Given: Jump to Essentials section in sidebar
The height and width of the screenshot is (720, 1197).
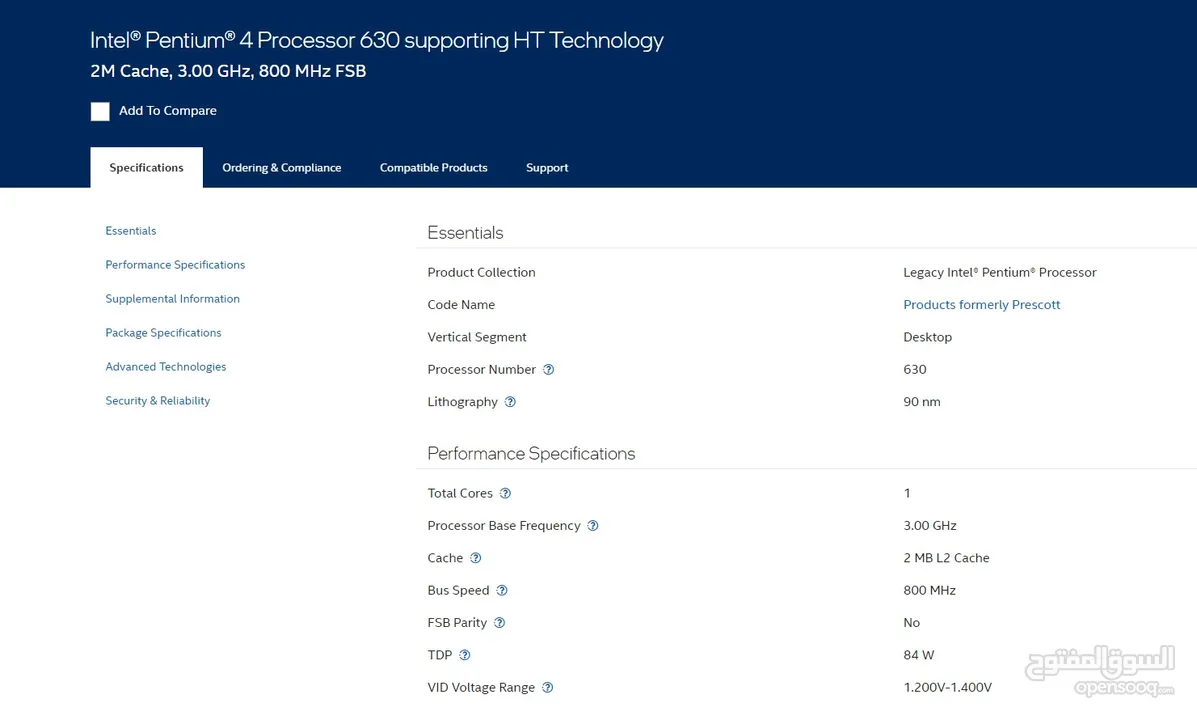Looking at the screenshot, I should pyautogui.click(x=131, y=231).
